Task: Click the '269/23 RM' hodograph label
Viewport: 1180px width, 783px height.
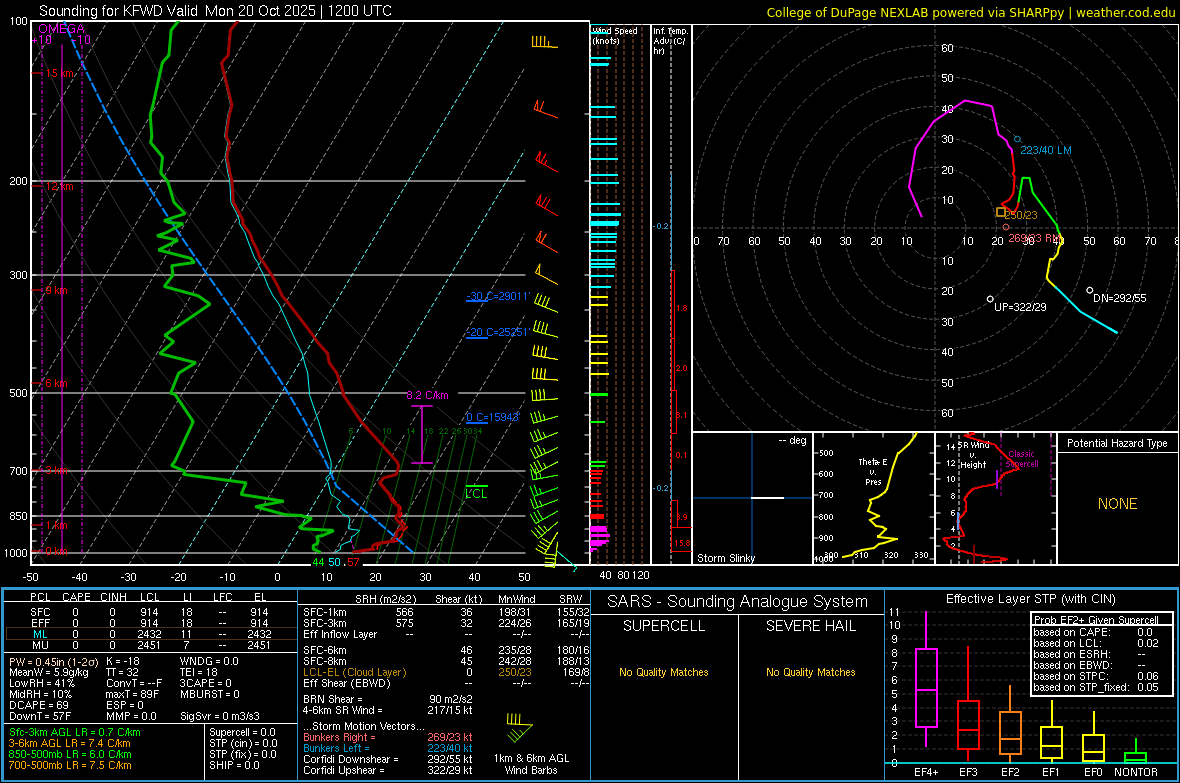Action: point(1035,238)
